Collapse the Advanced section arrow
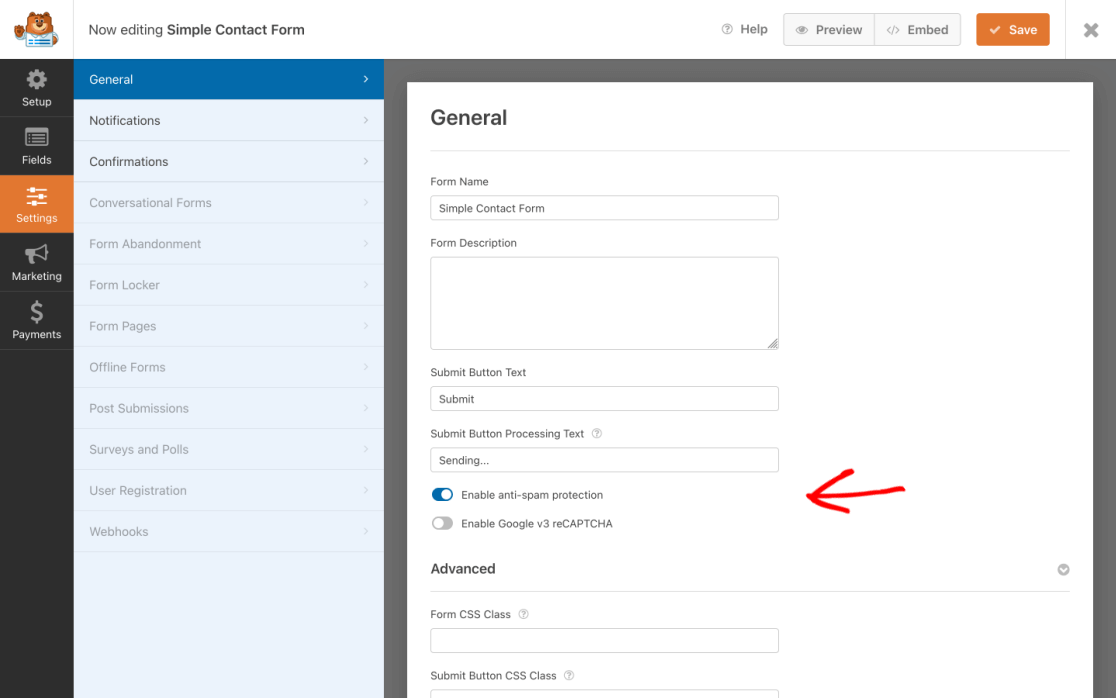1116x698 pixels. tap(1063, 569)
